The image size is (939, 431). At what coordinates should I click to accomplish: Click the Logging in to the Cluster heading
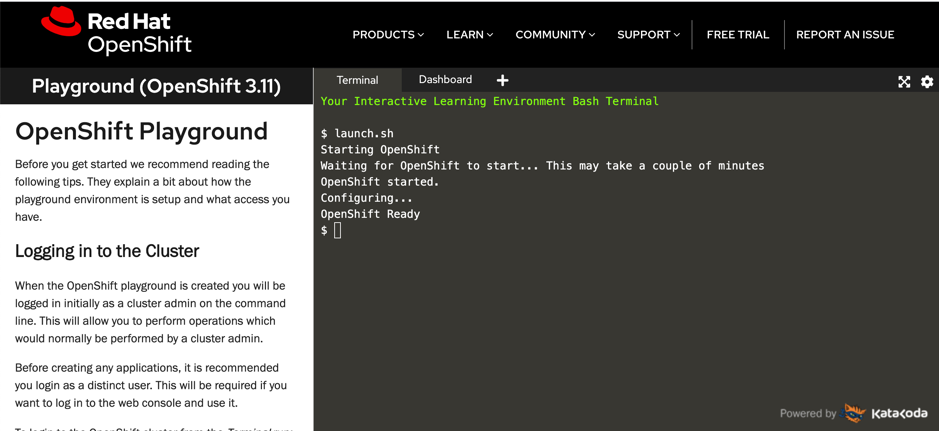coord(107,251)
